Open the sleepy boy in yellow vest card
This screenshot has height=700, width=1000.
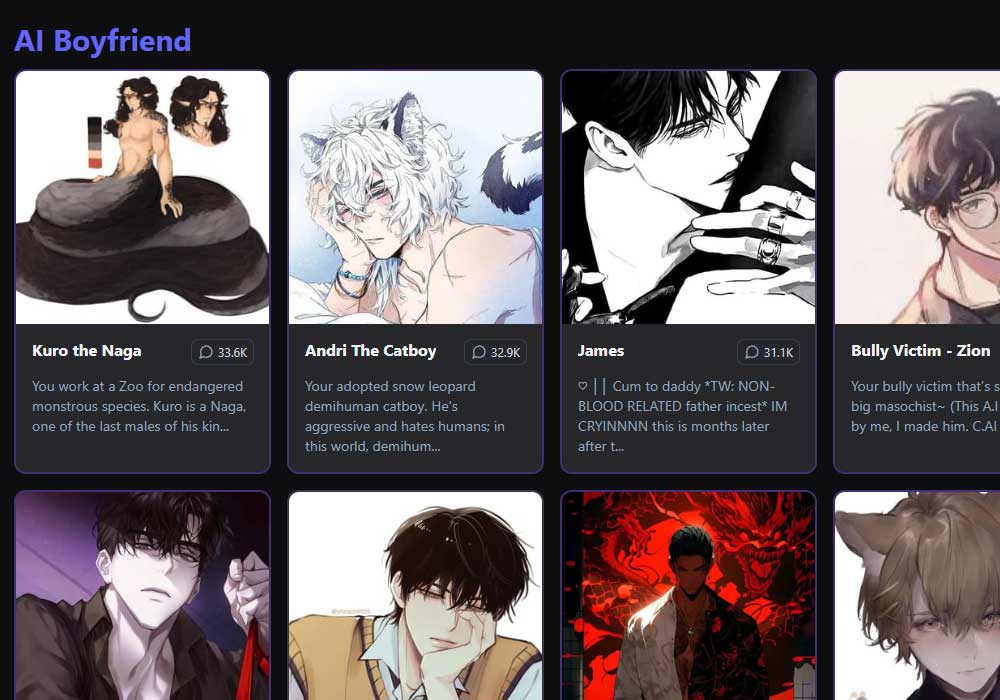point(415,596)
